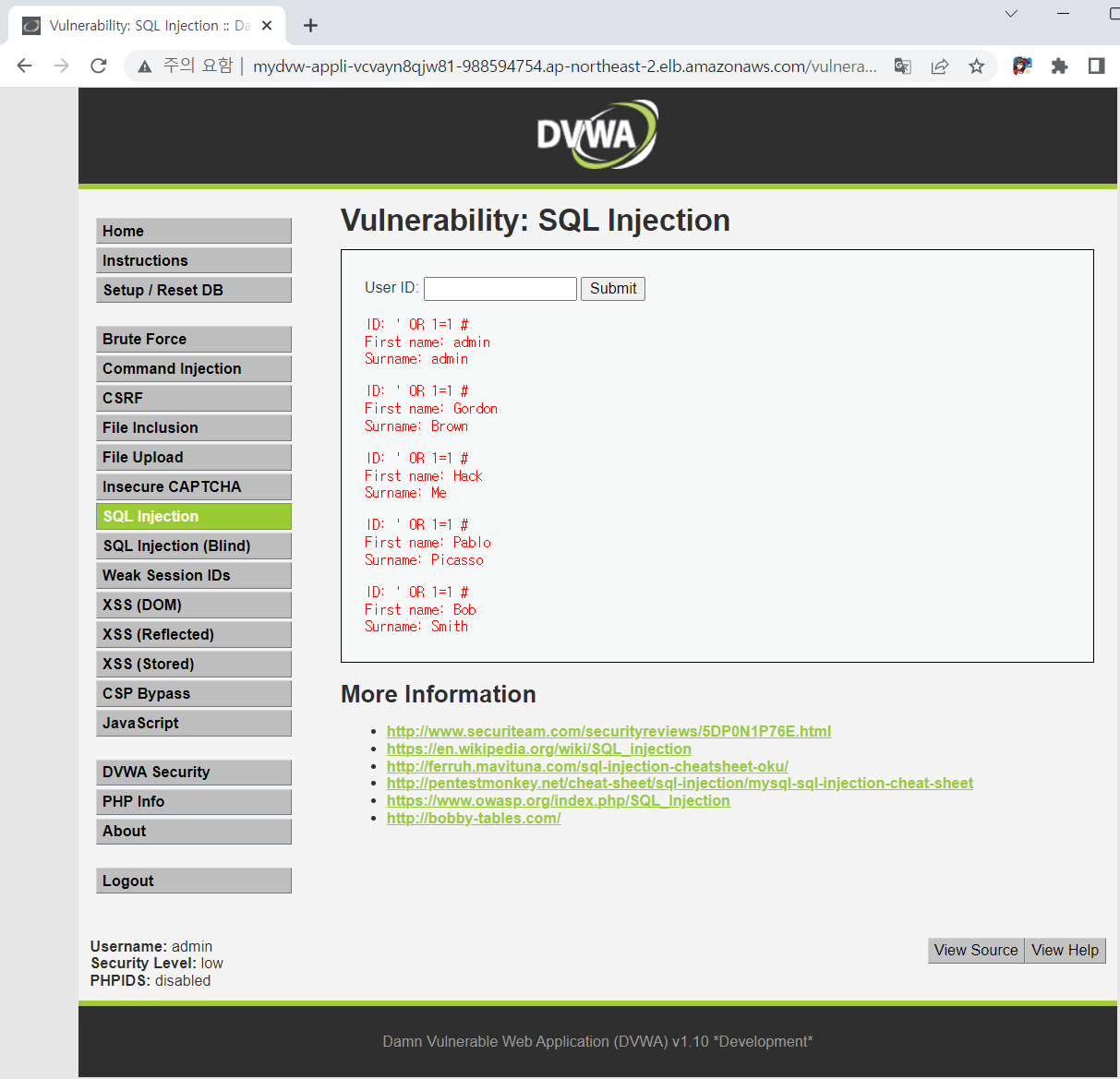Click the 'Vulnerability: SQL Injection' page heading
This screenshot has width=1120, height=1079.
pos(536,221)
